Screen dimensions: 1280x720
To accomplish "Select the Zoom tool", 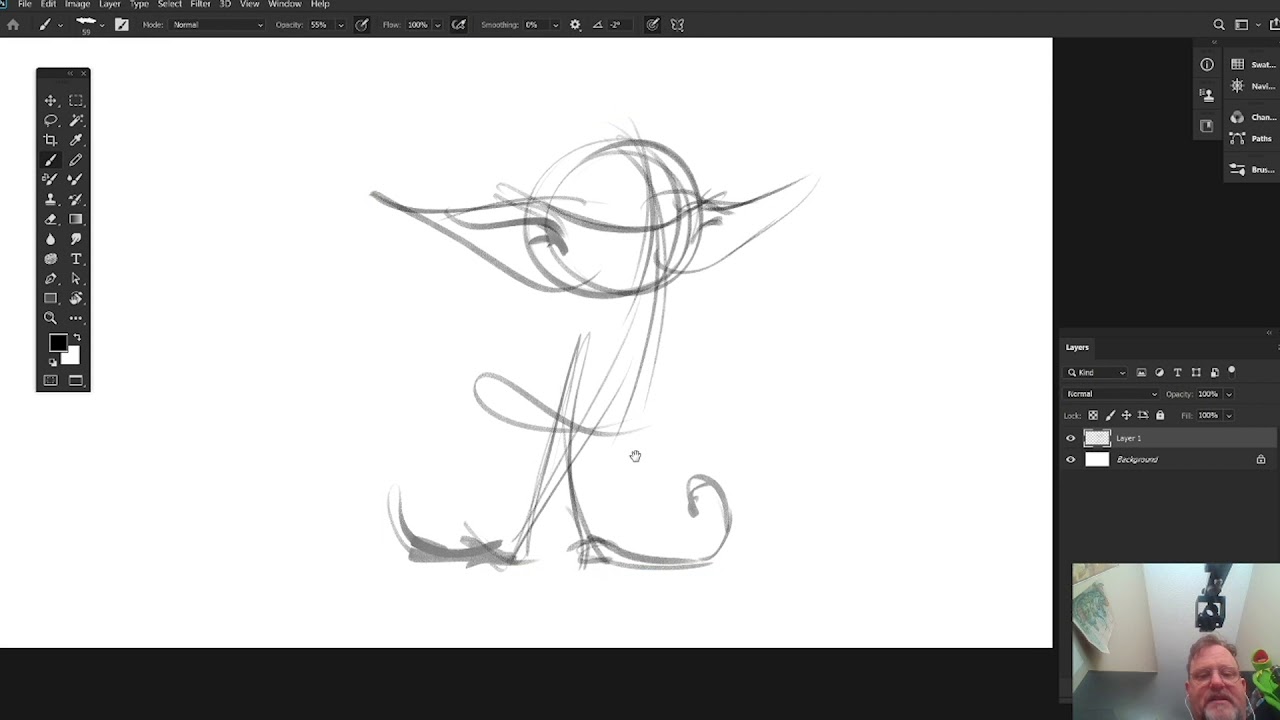I will (50, 318).
